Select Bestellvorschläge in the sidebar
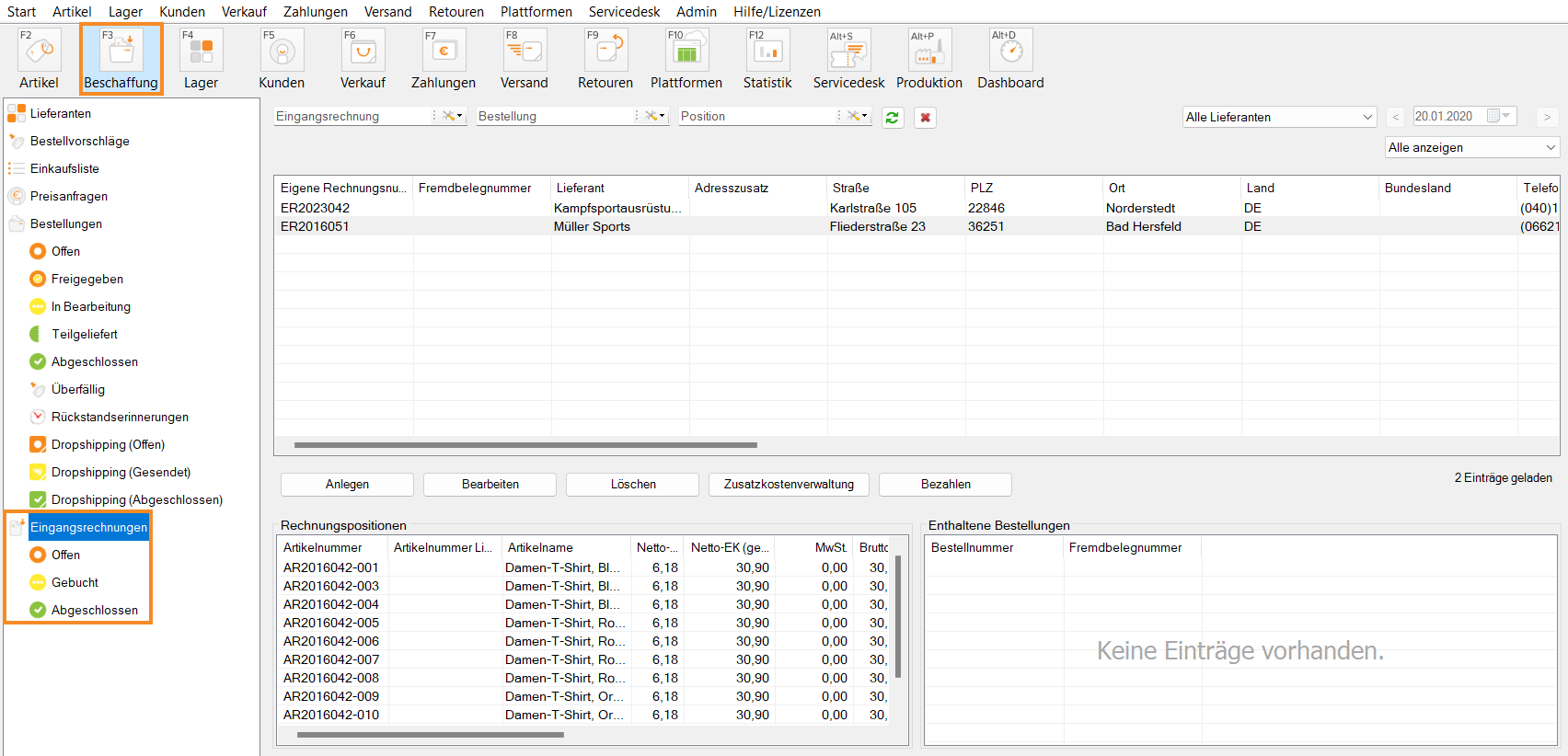The width and height of the screenshot is (1568, 756). 79,141
